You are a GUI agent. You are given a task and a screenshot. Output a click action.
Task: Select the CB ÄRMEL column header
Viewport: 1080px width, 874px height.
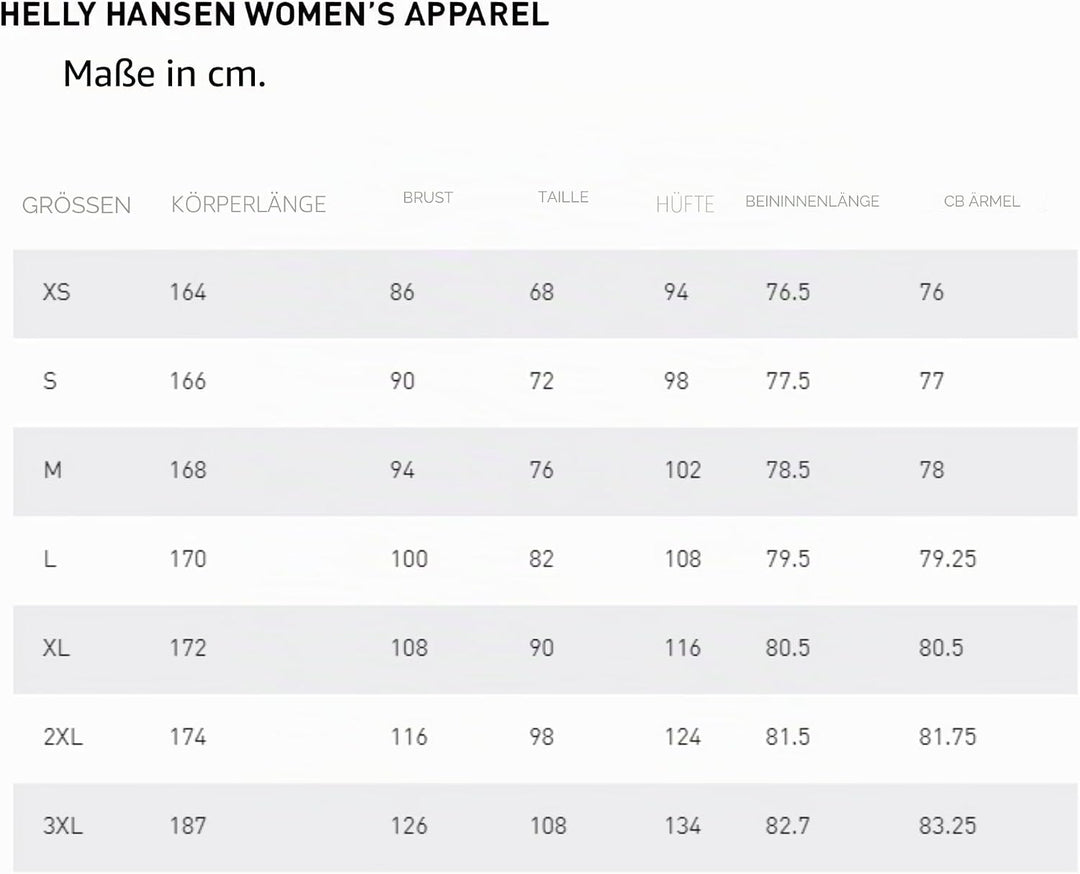982,201
